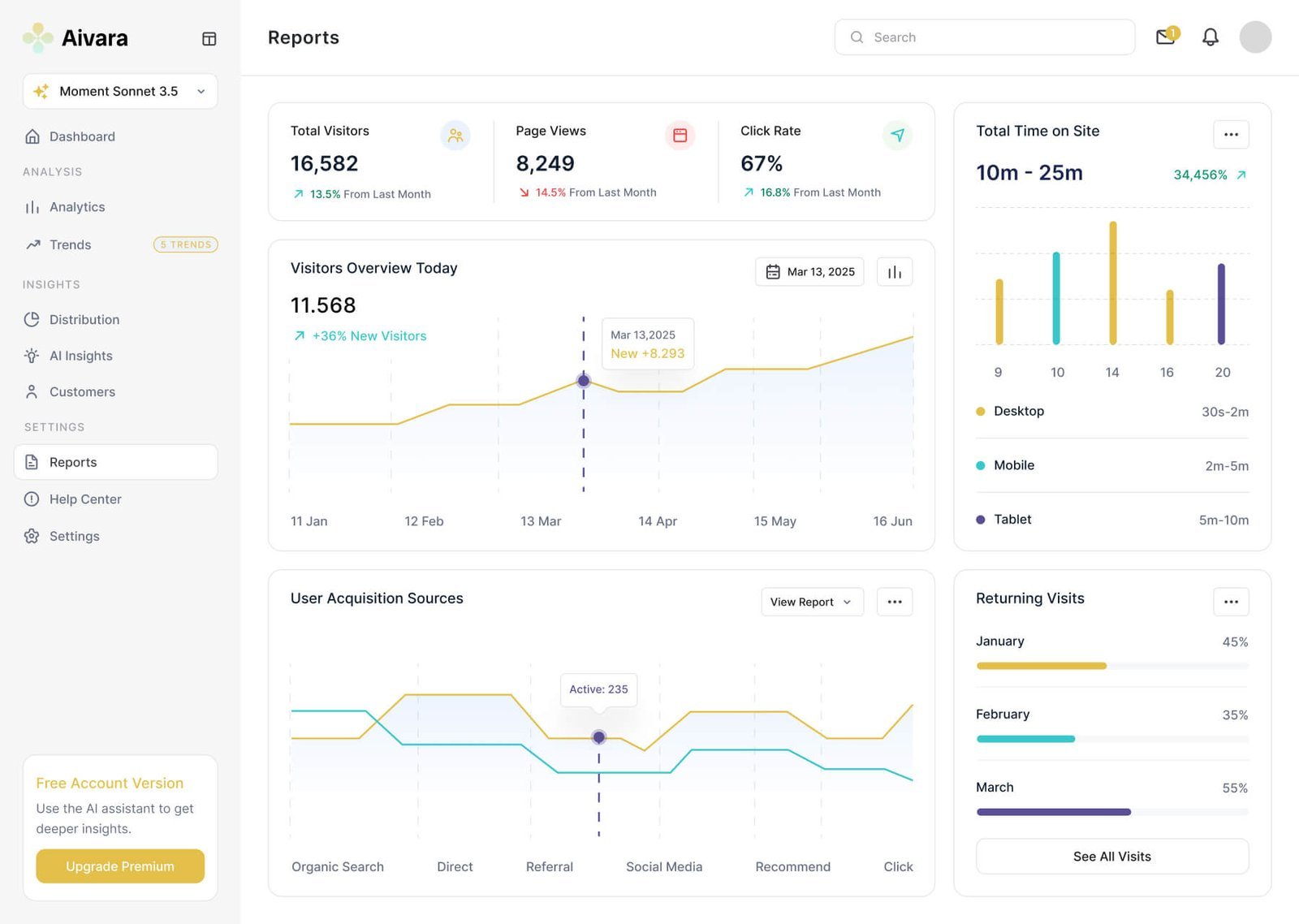Open the Trends menu with 5 Trends badge
This screenshot has height=924, width=1299.
(70, 244)
